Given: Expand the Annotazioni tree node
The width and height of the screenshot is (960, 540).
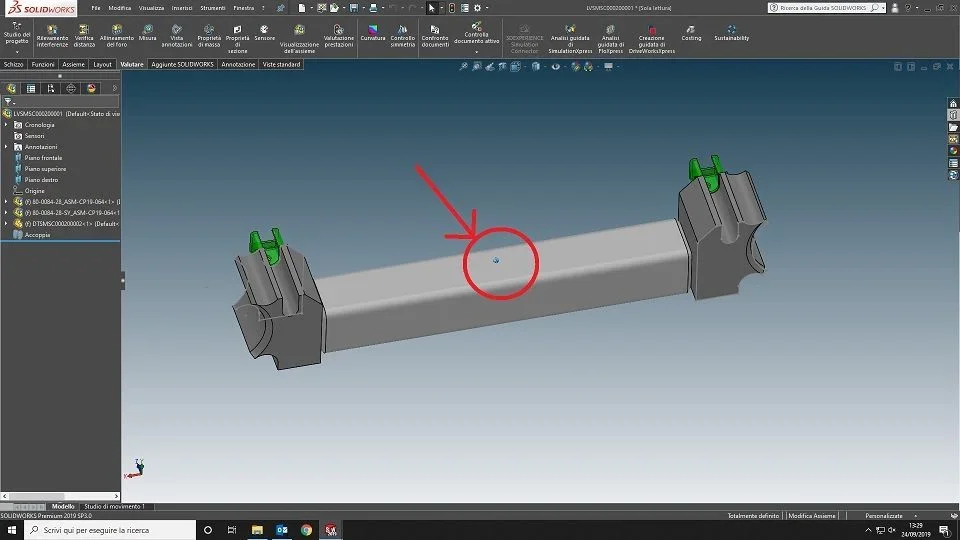Looking at the screenshot, I should [6, 147].
